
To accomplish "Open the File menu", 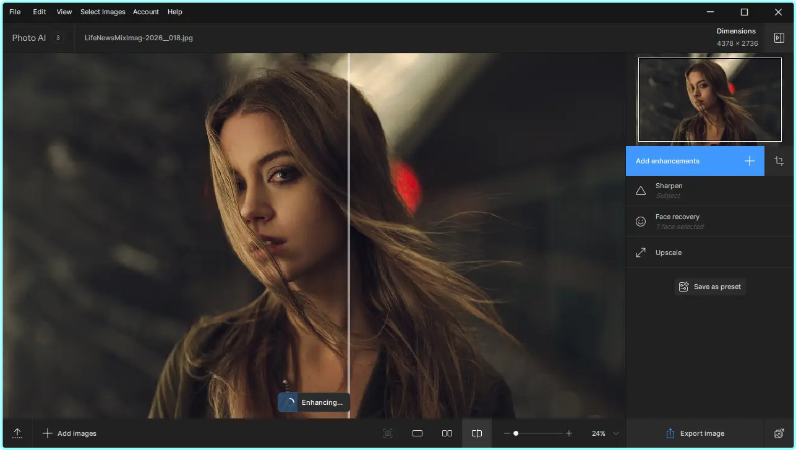I will tap(15, 12).
